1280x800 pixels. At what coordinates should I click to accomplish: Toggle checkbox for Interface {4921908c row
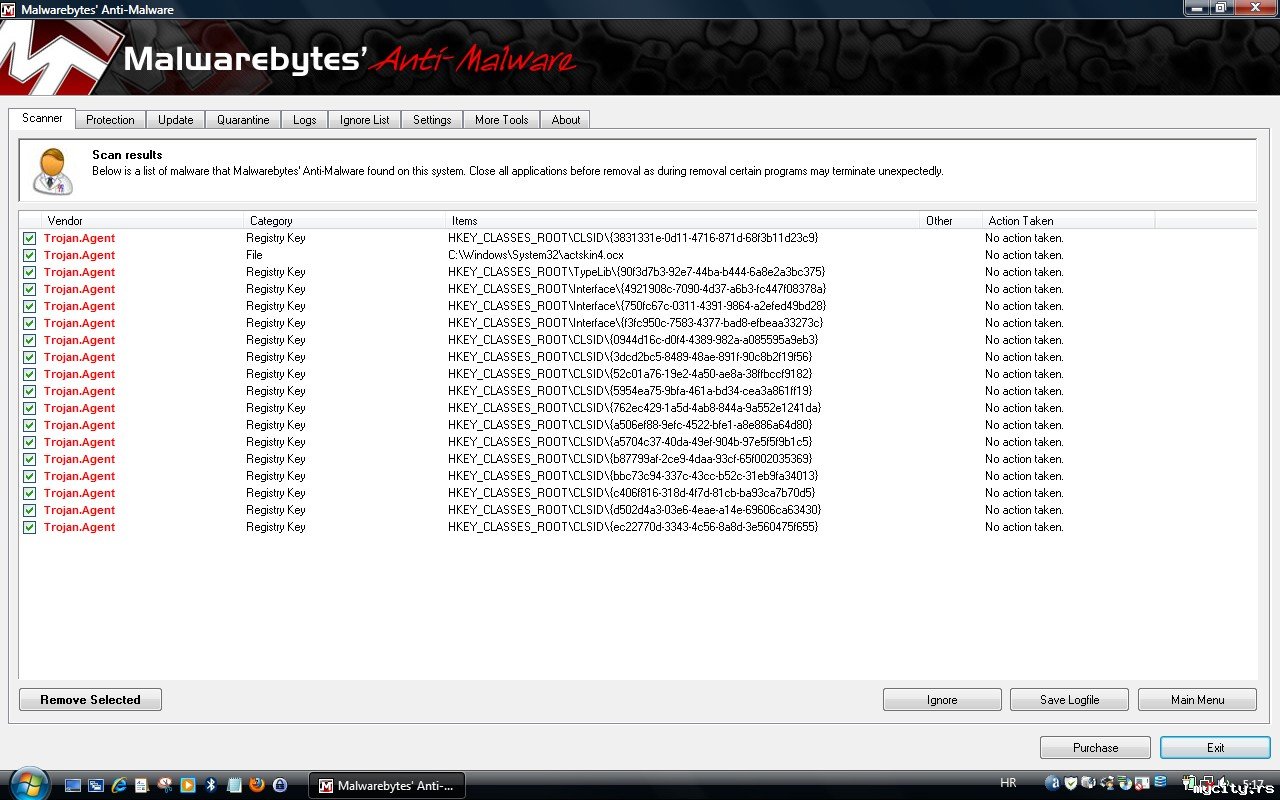click(30, 289)
